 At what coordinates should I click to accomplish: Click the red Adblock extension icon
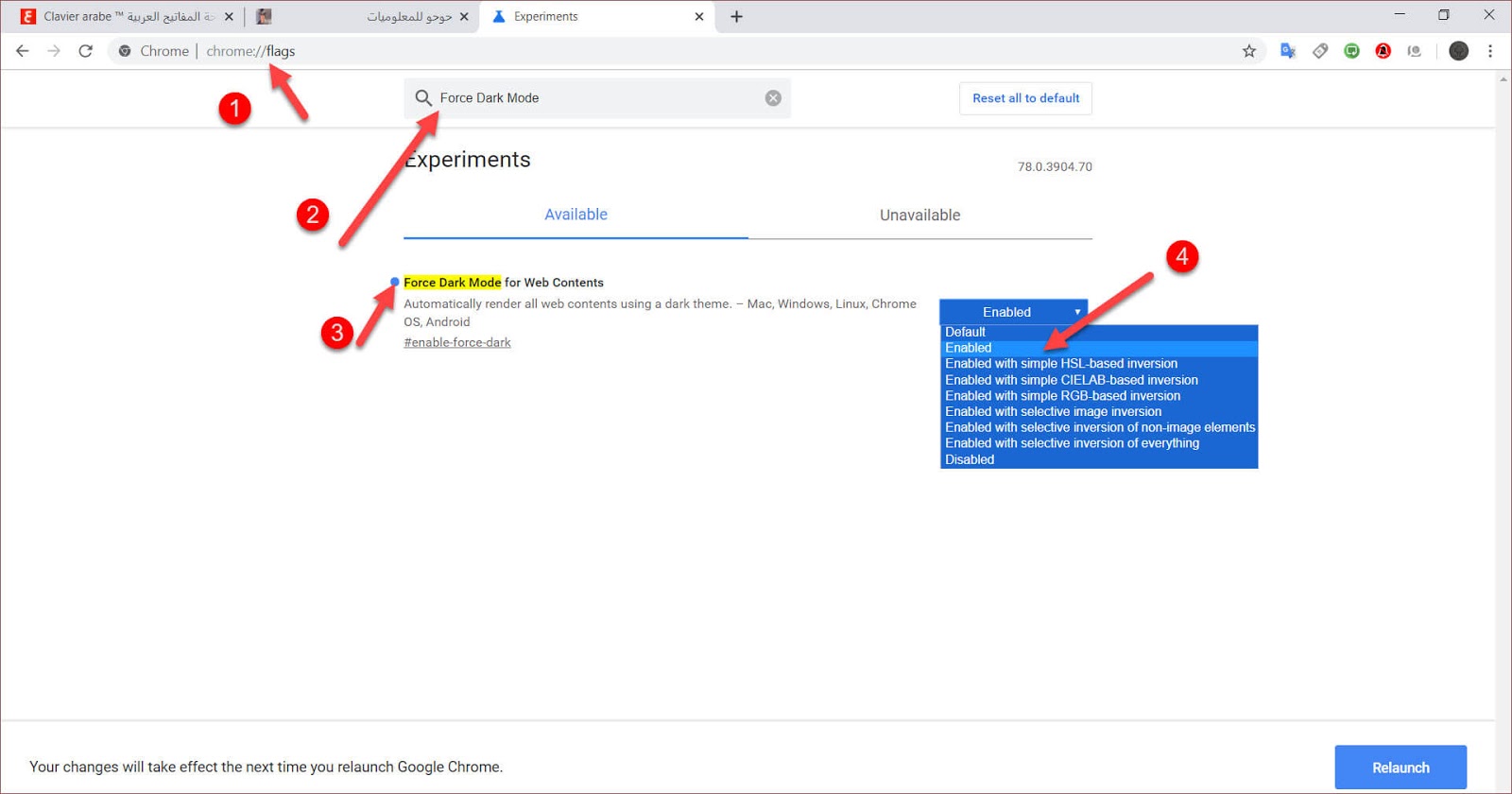pyautogui.click(x=1383, y=51)
